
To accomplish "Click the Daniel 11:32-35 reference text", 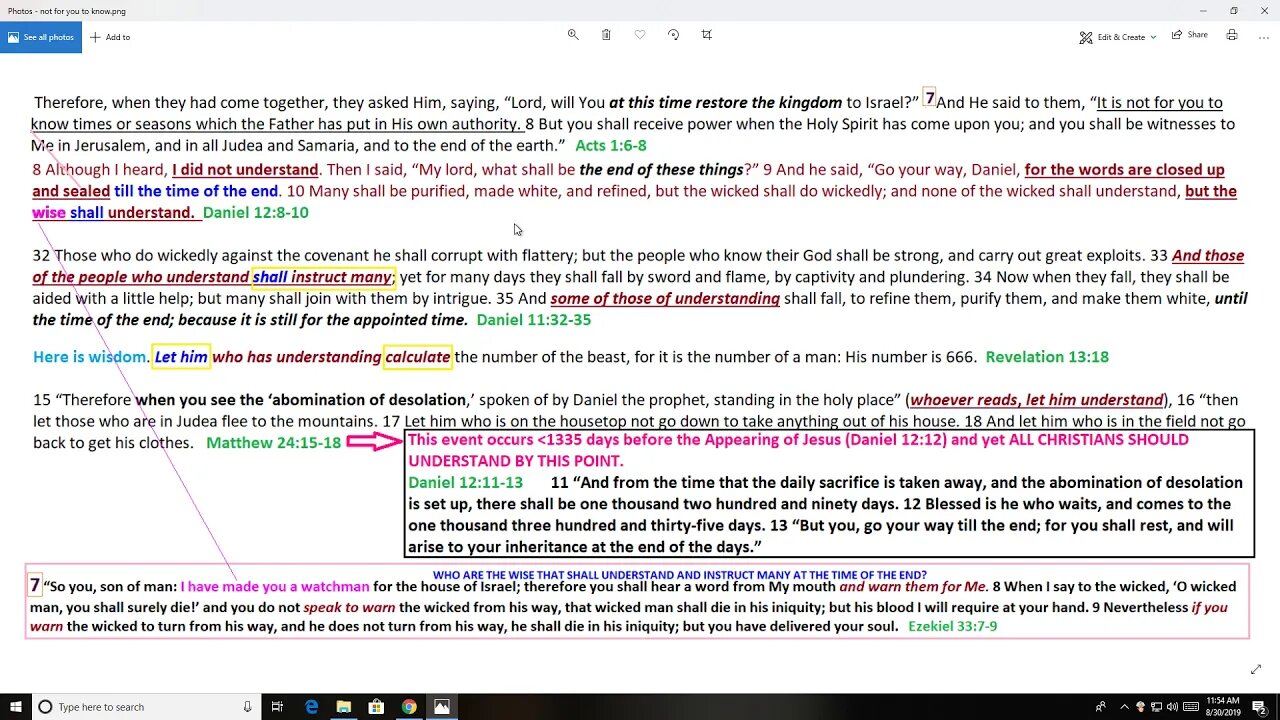I will 534,320.
